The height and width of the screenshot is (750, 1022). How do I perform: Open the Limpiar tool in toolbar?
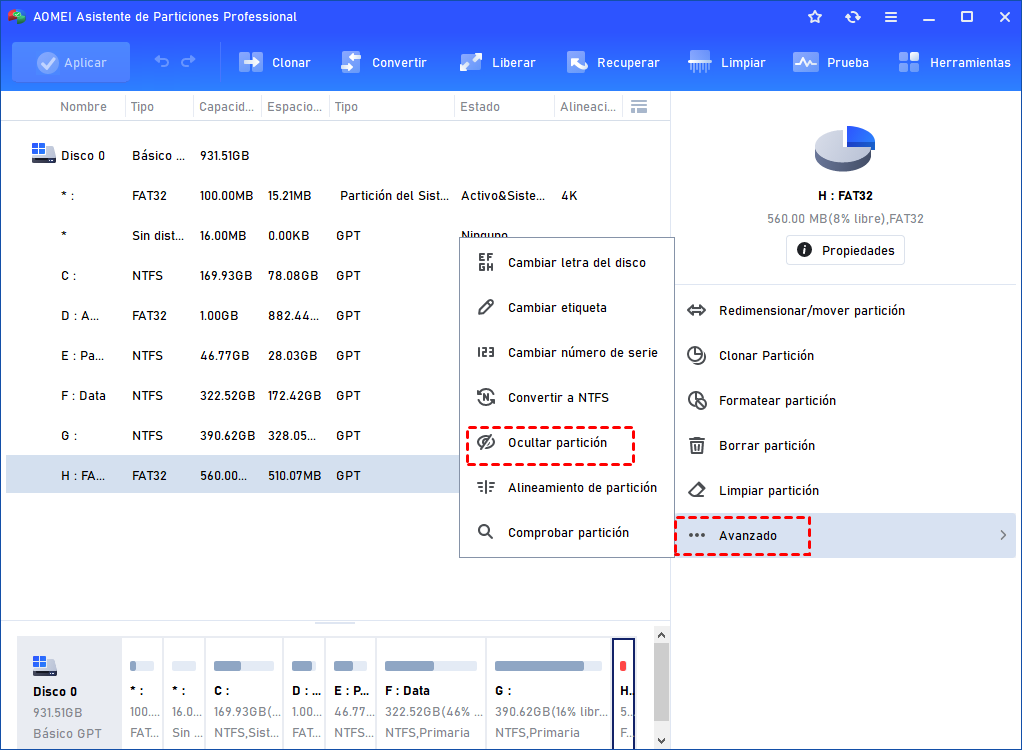(x=727, y=63)
